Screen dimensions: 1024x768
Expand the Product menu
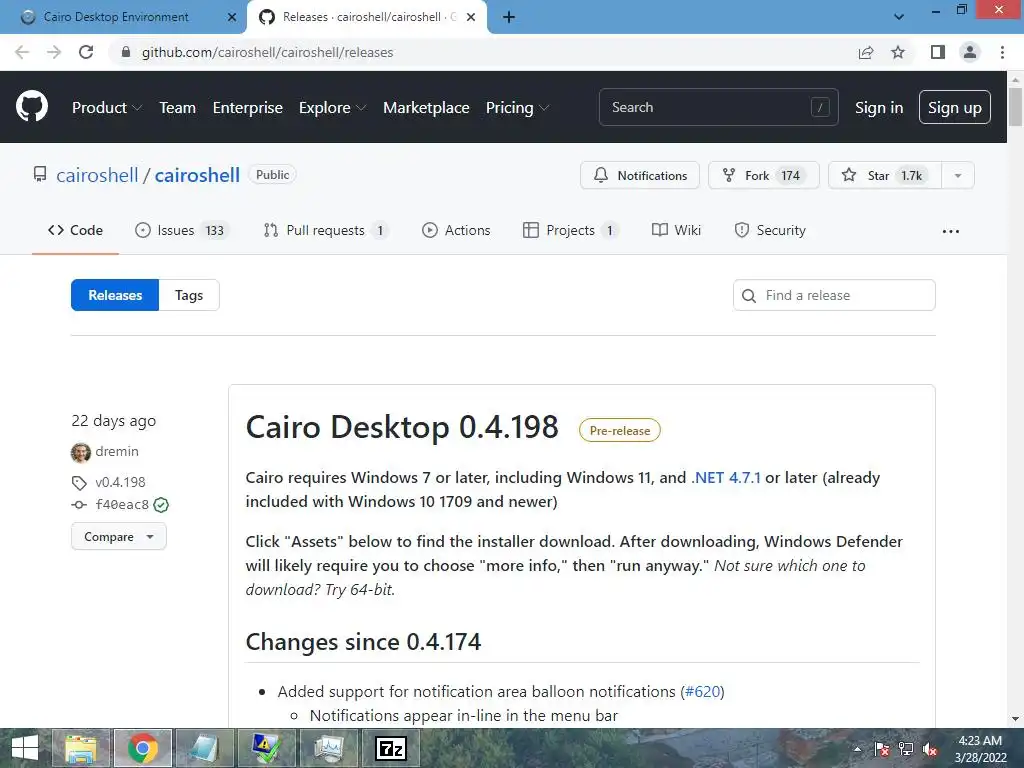point(107,108)
